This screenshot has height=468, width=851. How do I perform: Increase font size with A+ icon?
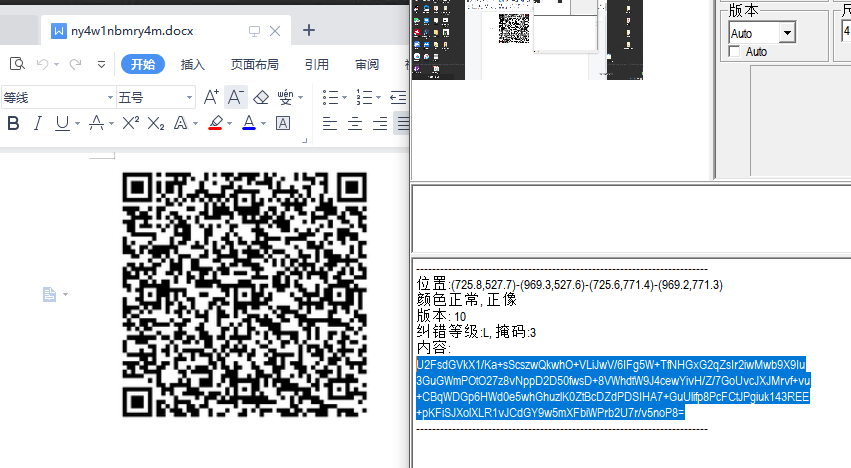[211, 97]
